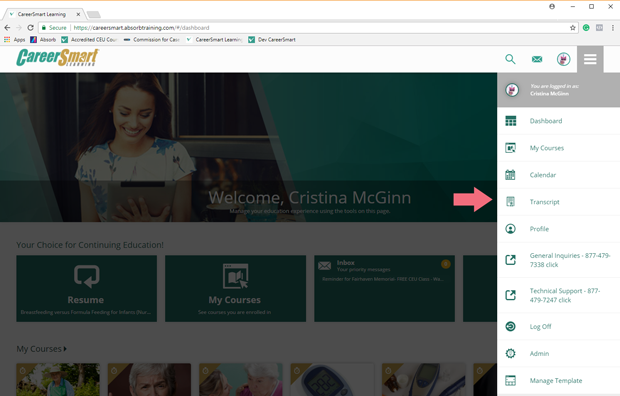Click the Log Off arrow icon
Image resolution: width=620 pixels, height=396 pixels.
[510, 326]
